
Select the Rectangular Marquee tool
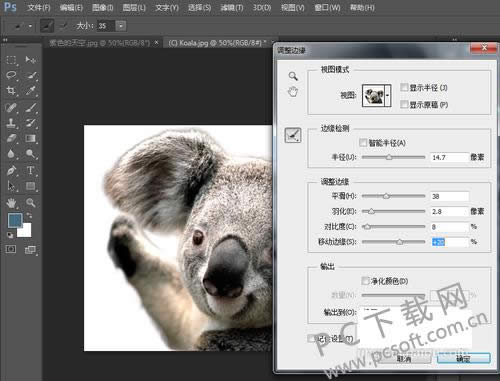[x=11, y=60]
